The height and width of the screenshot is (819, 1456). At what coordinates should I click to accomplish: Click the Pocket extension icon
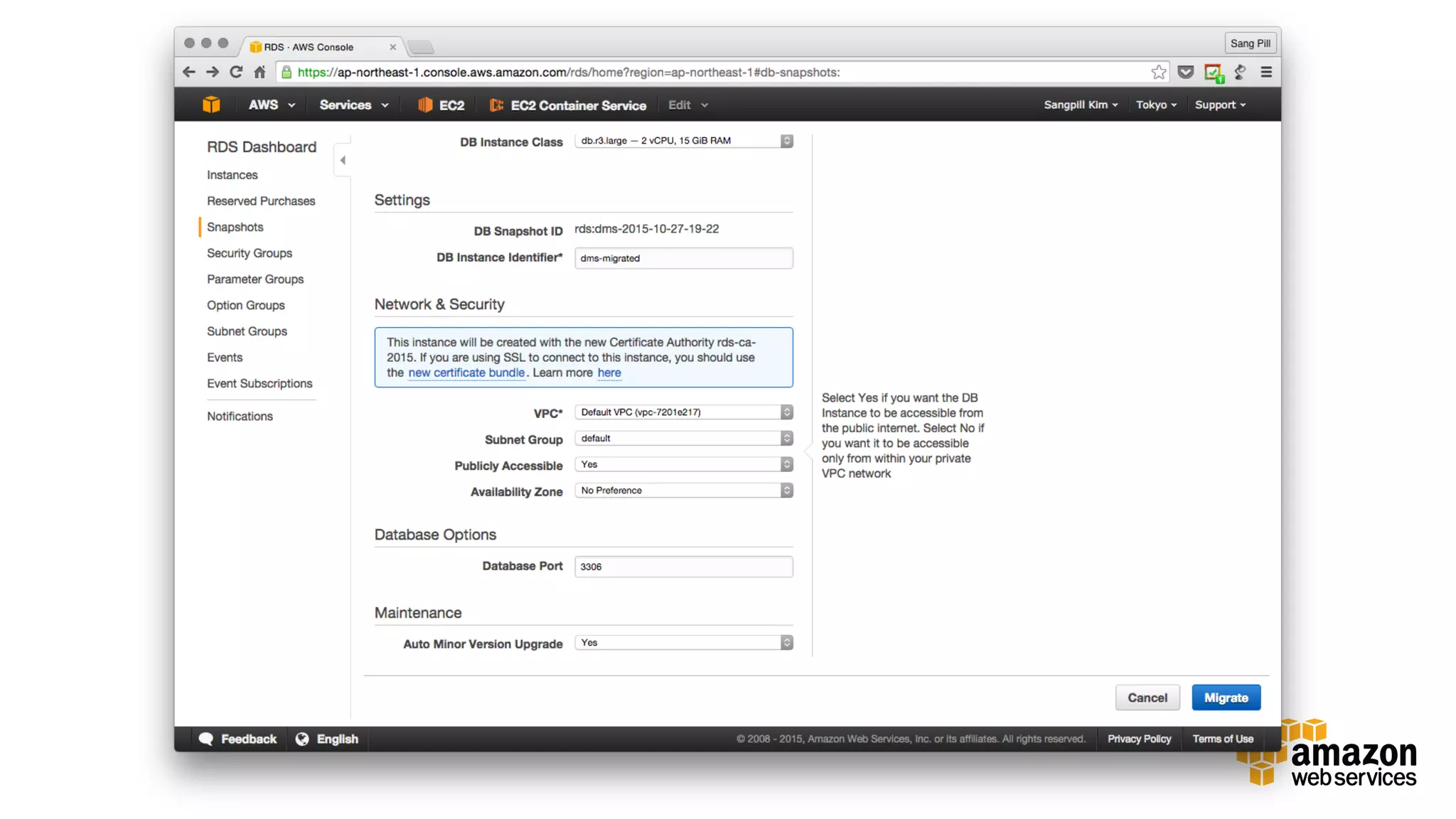coord(1185,72)
